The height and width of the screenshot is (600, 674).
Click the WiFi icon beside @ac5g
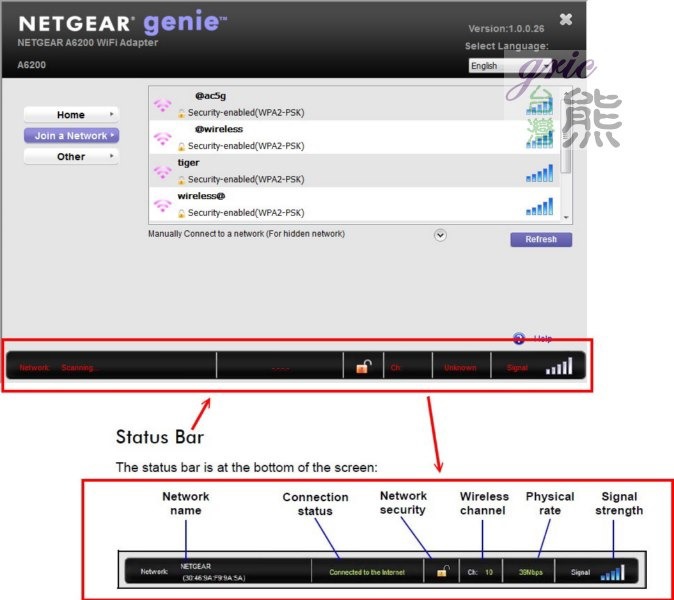[x=163, y=105]
